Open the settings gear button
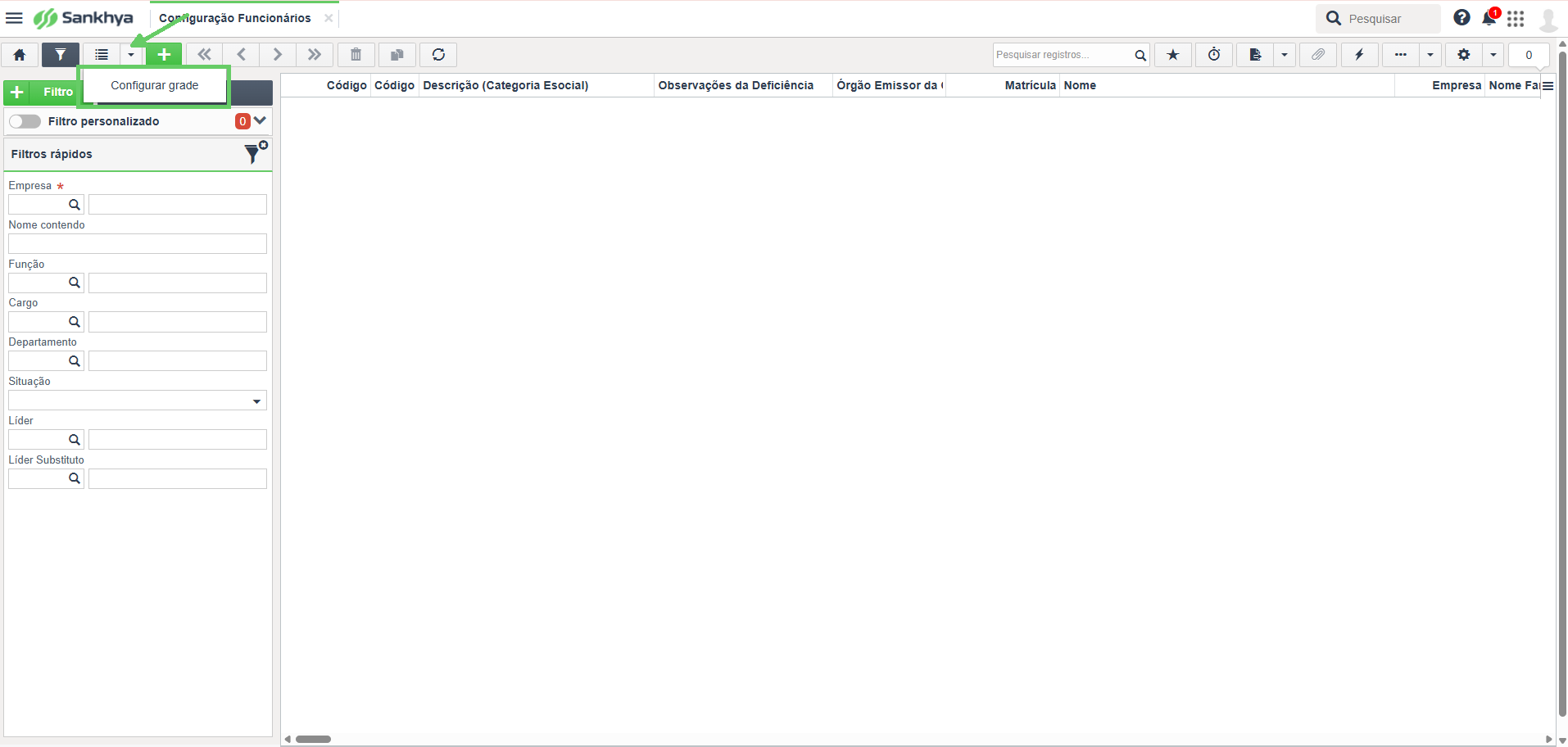The height and width of the screenshot is (747, 1568). [x=1464, y=55]
